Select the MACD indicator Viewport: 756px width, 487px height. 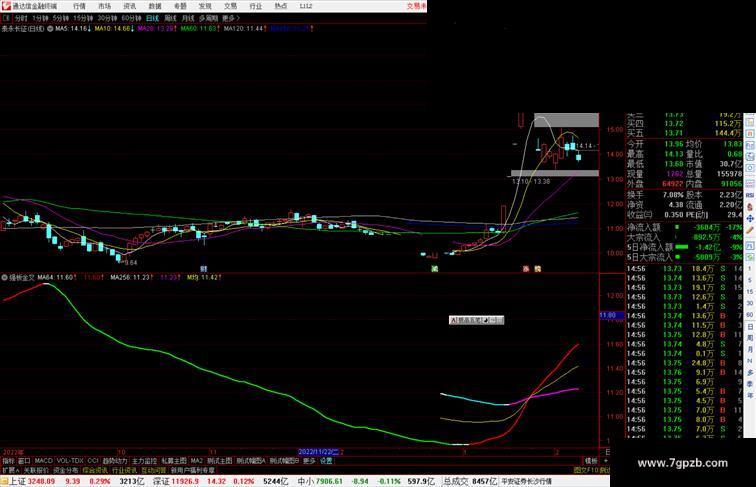pyautogui.click(x=43, y=461)
